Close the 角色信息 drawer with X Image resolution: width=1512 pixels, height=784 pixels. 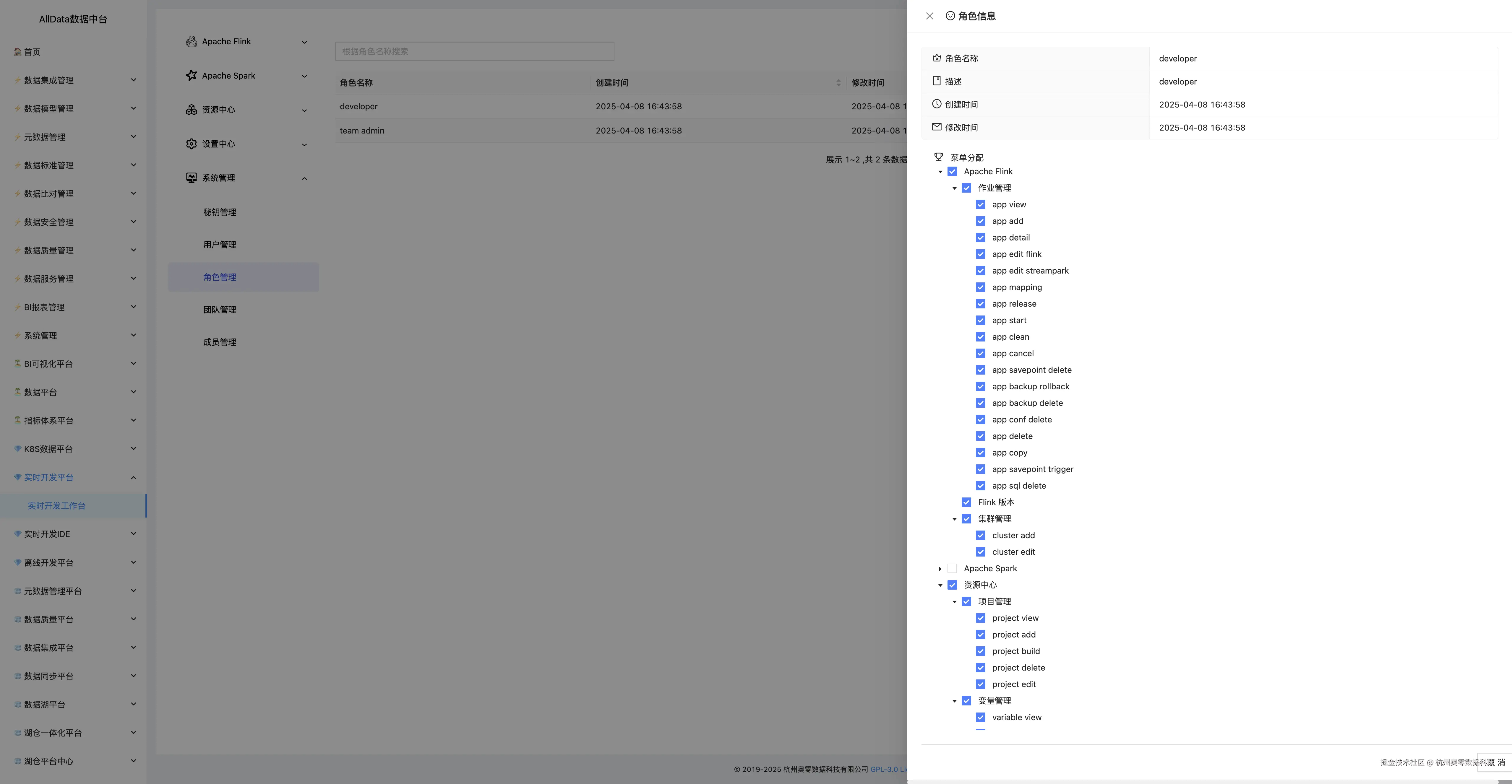[x=929, y=17]
